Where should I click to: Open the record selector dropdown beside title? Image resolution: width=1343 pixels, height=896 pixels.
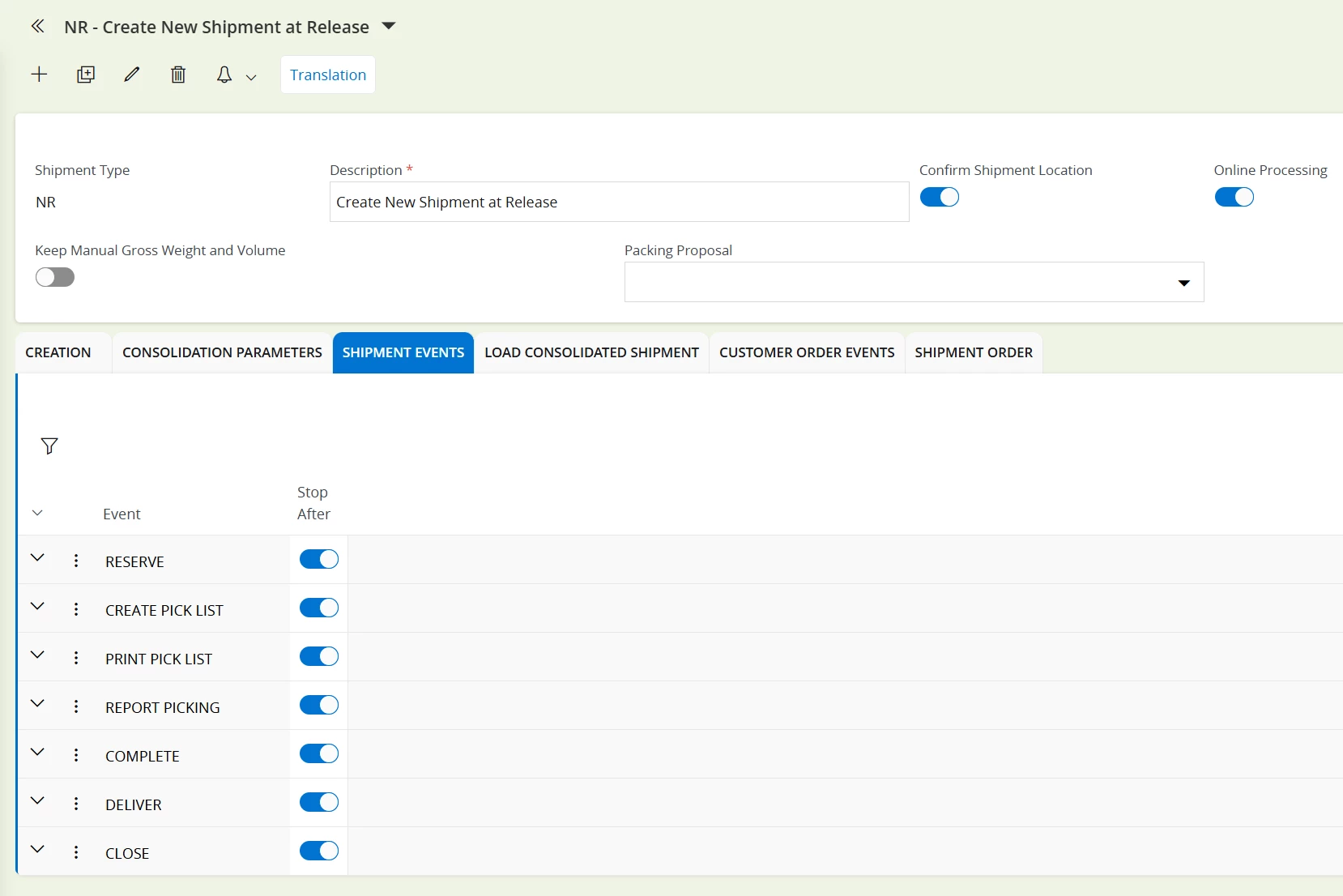(x=389, y=26)
